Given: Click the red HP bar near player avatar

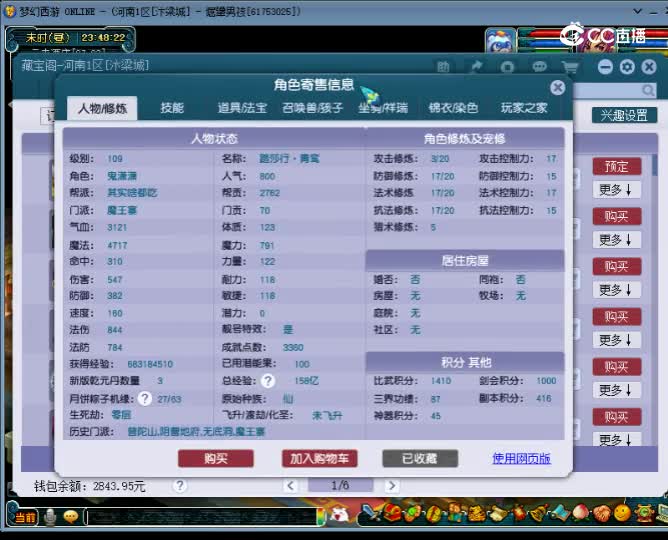Looking at the screenshot, I should [547, 33].
